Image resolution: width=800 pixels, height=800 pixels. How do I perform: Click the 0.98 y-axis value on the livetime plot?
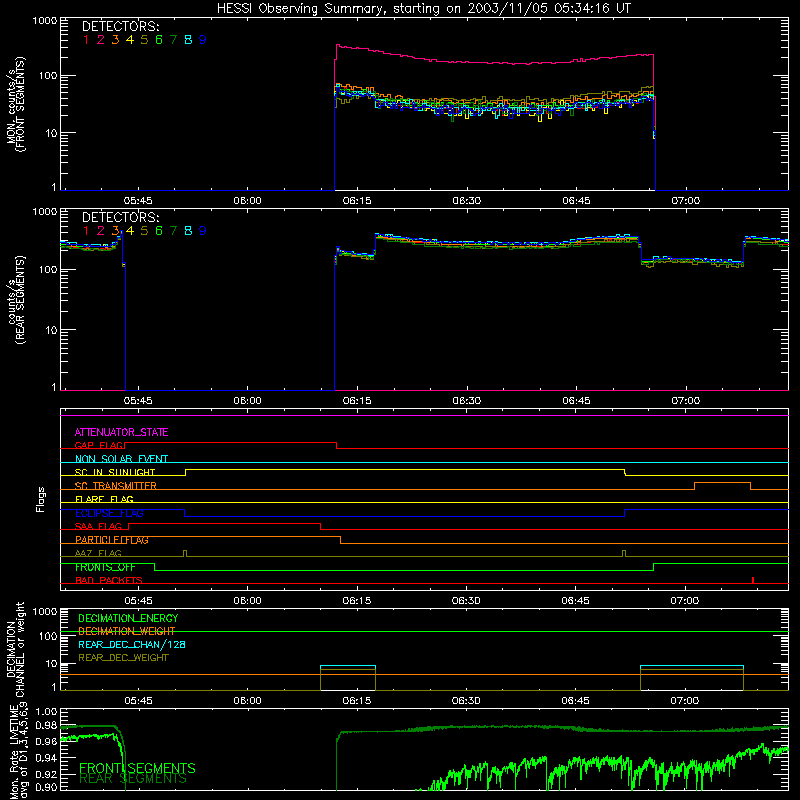tap(46, 725)
